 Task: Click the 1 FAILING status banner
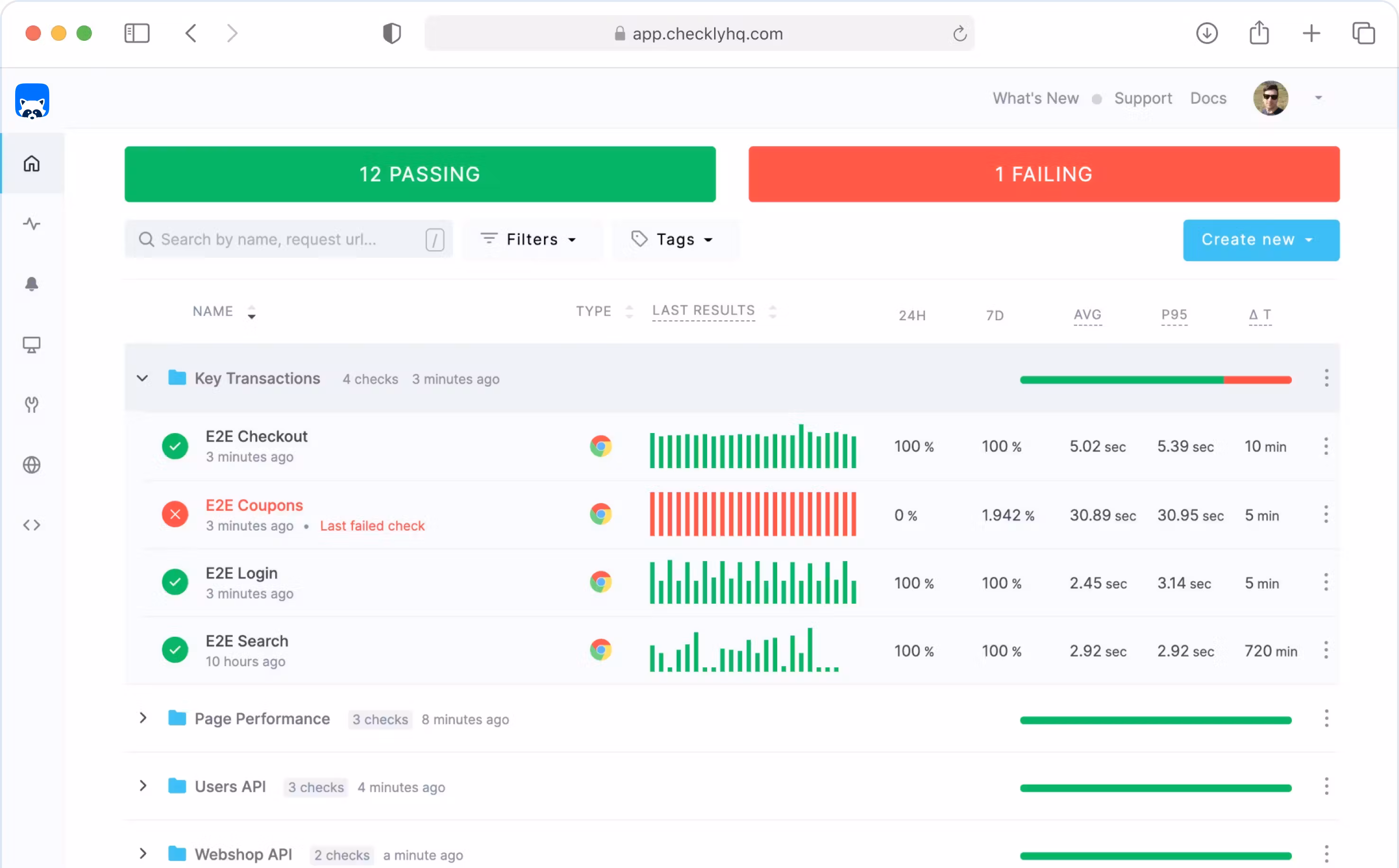point(1043,174)
